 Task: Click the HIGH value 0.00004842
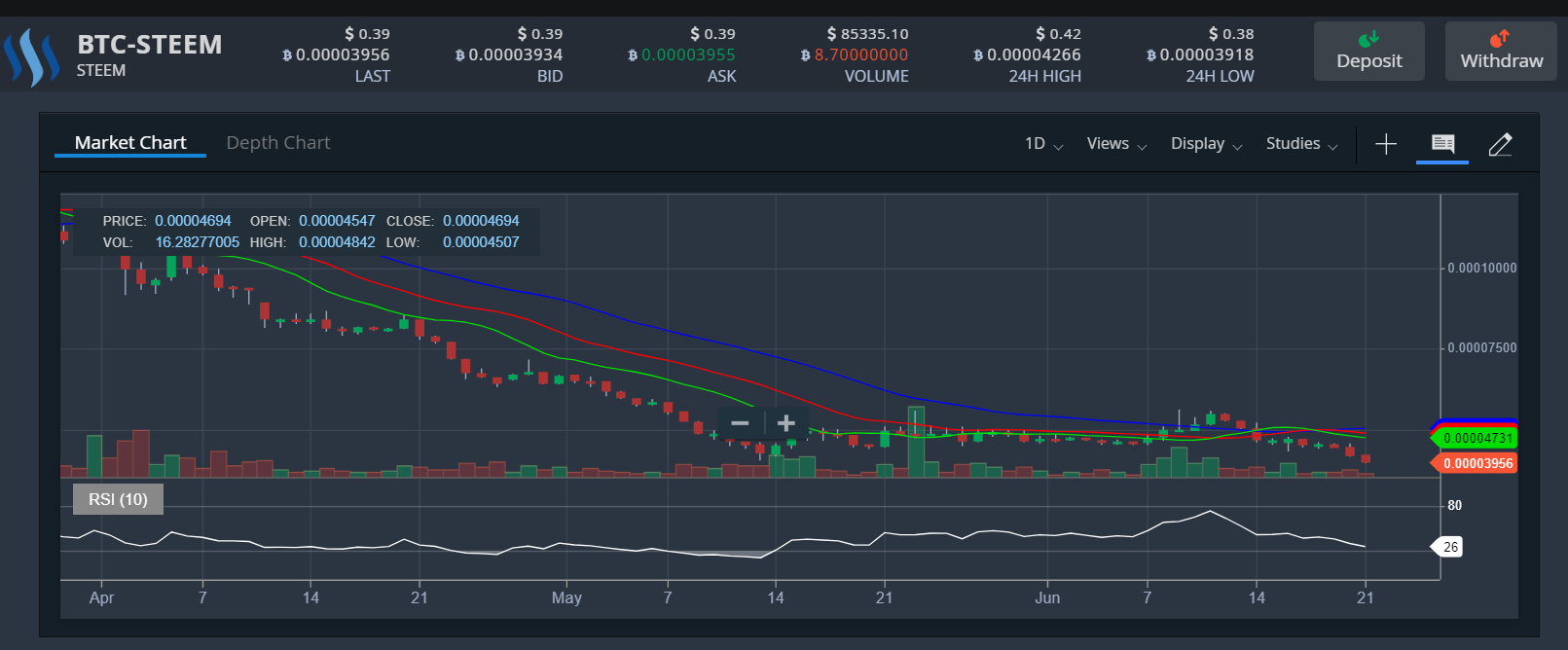click(337, 242)
